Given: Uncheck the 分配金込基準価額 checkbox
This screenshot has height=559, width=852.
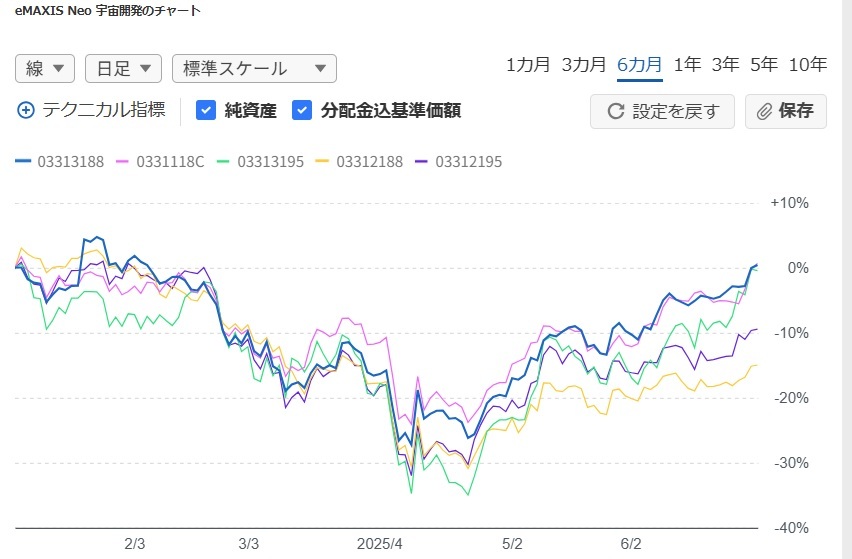Looking at the screenshot, I should pos(302,110).
